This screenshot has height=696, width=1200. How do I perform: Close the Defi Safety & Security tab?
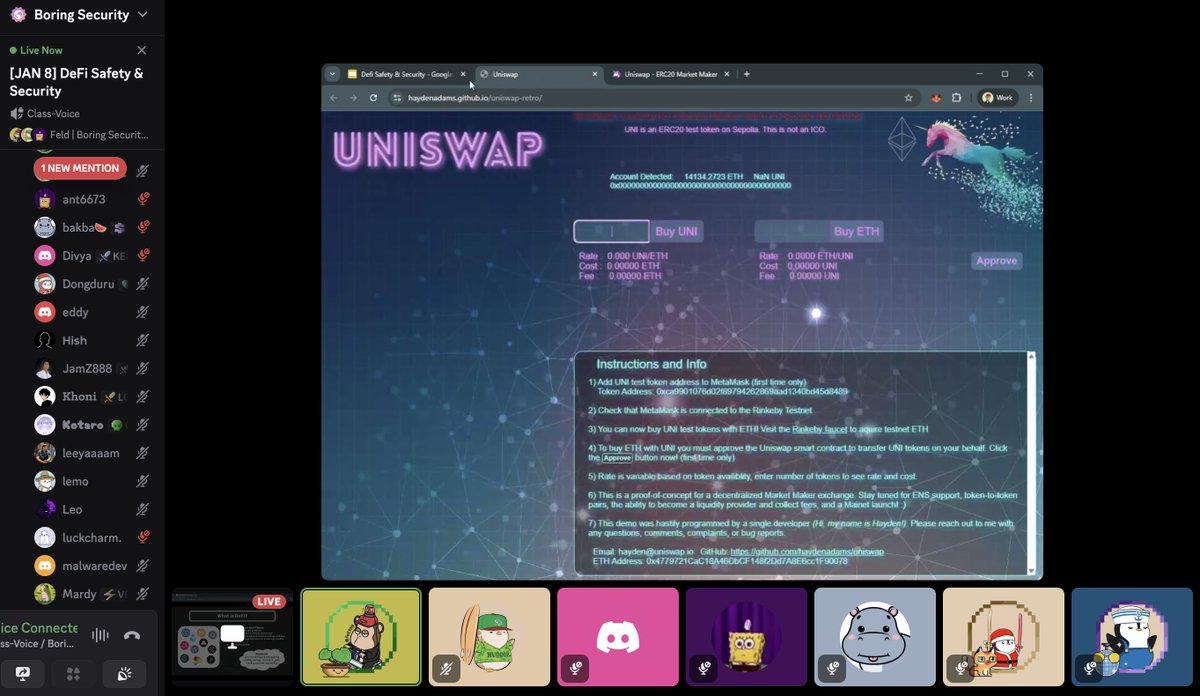[463, 74]
